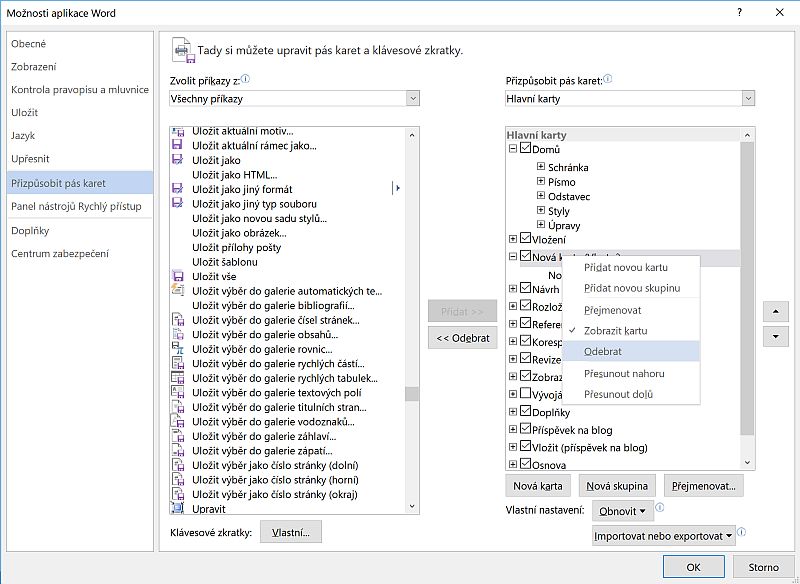Open Panel nástrojů Rychlý přístup category
This screenshot has width=800, height=584.
[80, 206]
